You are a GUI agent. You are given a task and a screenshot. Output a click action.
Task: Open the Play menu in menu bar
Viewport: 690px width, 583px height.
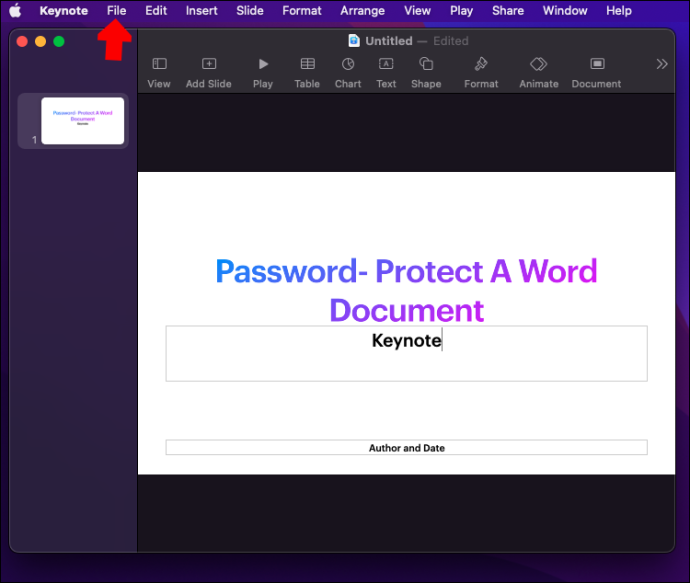point(461,11)
